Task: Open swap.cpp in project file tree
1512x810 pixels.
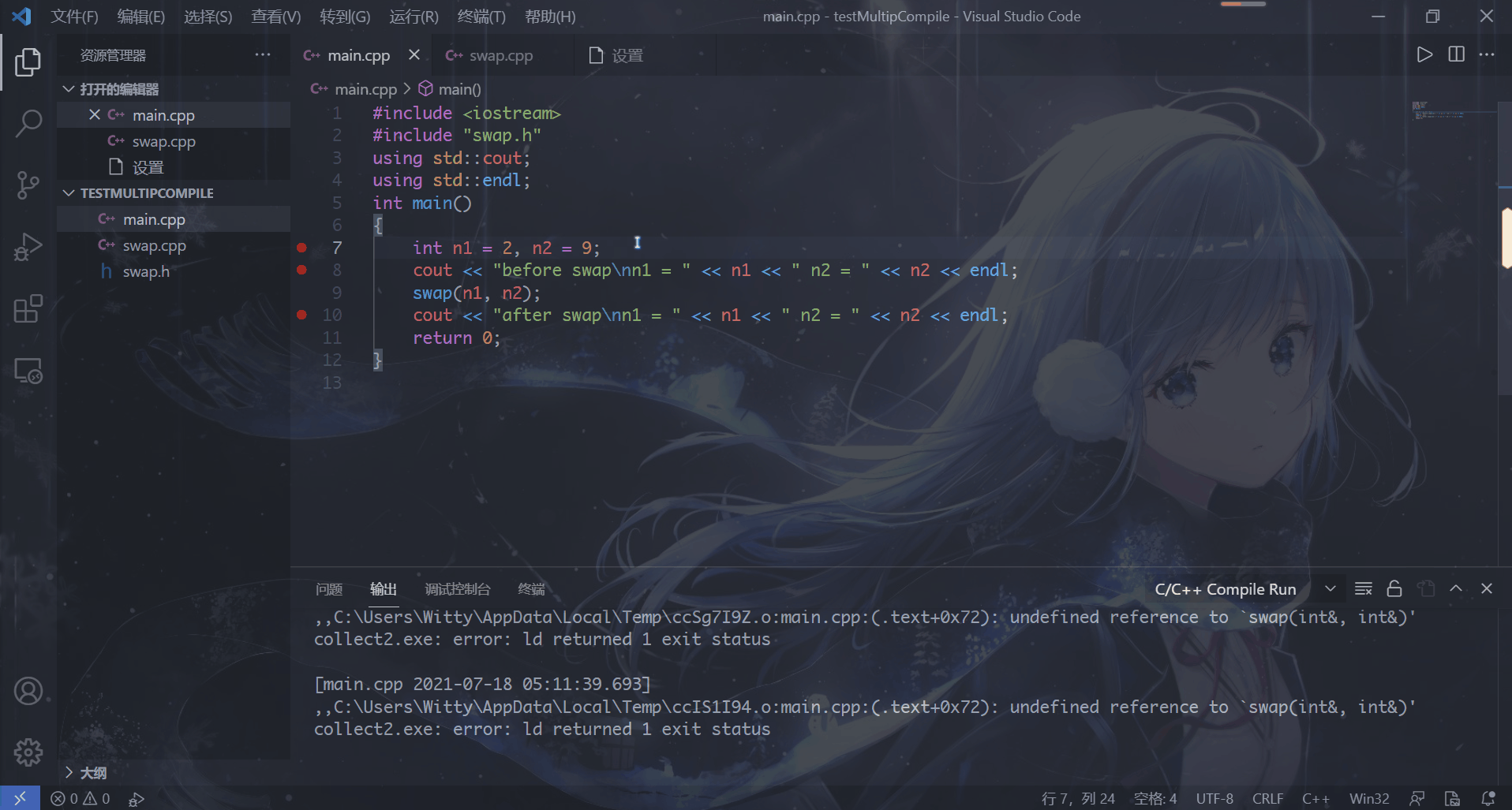Action: [174, 245]
